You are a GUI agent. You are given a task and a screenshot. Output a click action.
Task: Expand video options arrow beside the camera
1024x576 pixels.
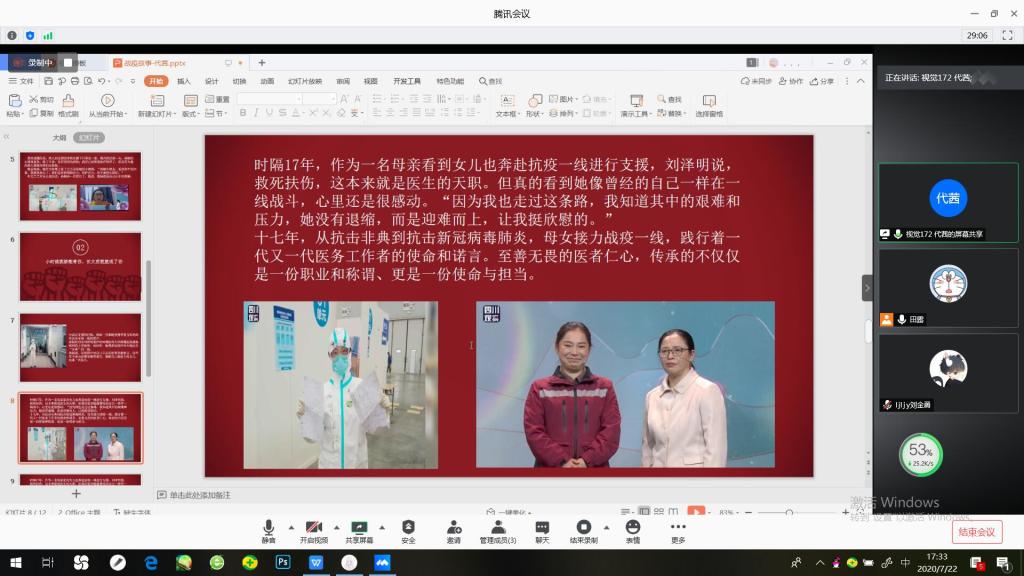(x=336, y=527)
